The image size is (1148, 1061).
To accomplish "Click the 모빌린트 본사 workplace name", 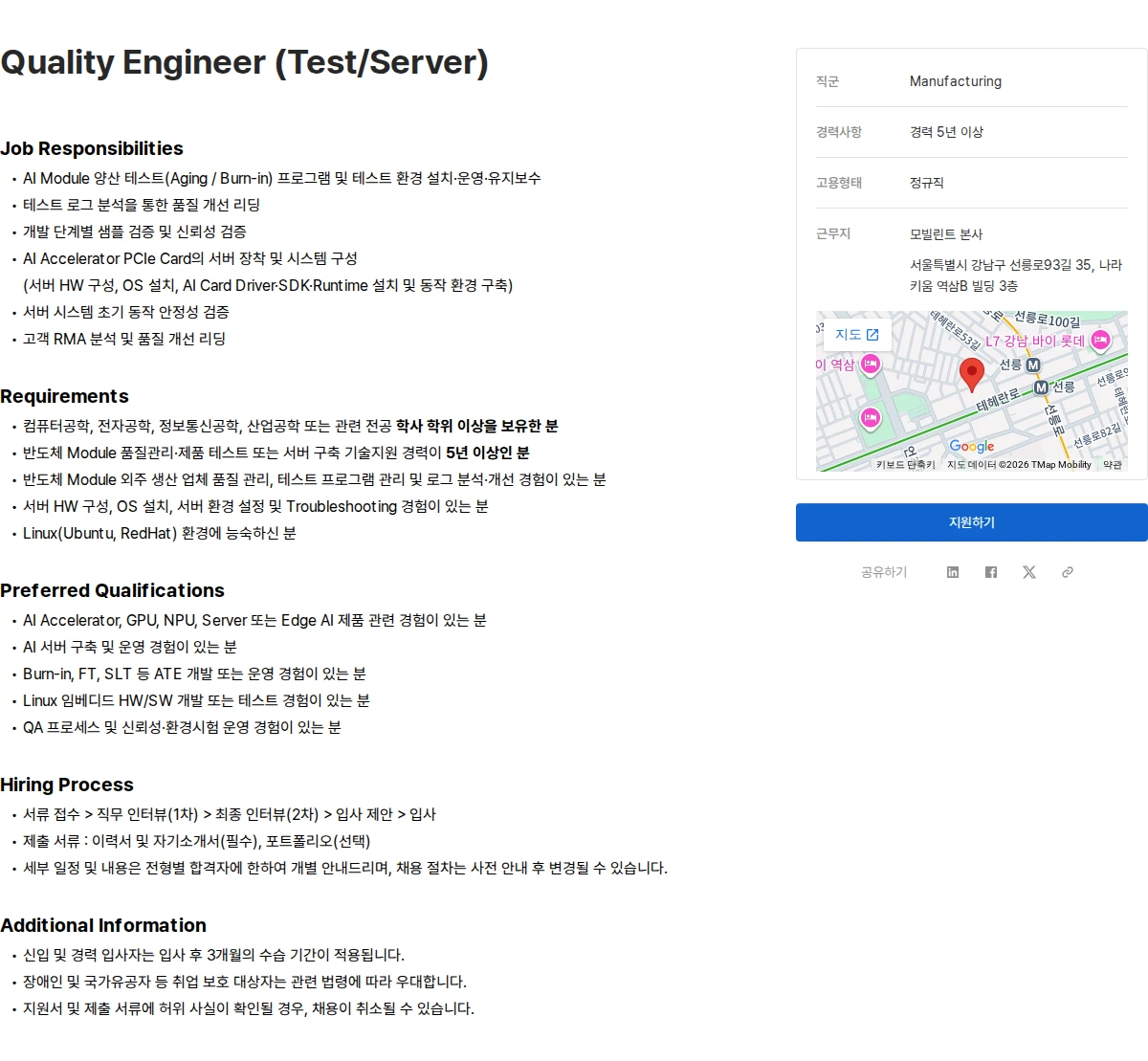I will coord(946,234).
